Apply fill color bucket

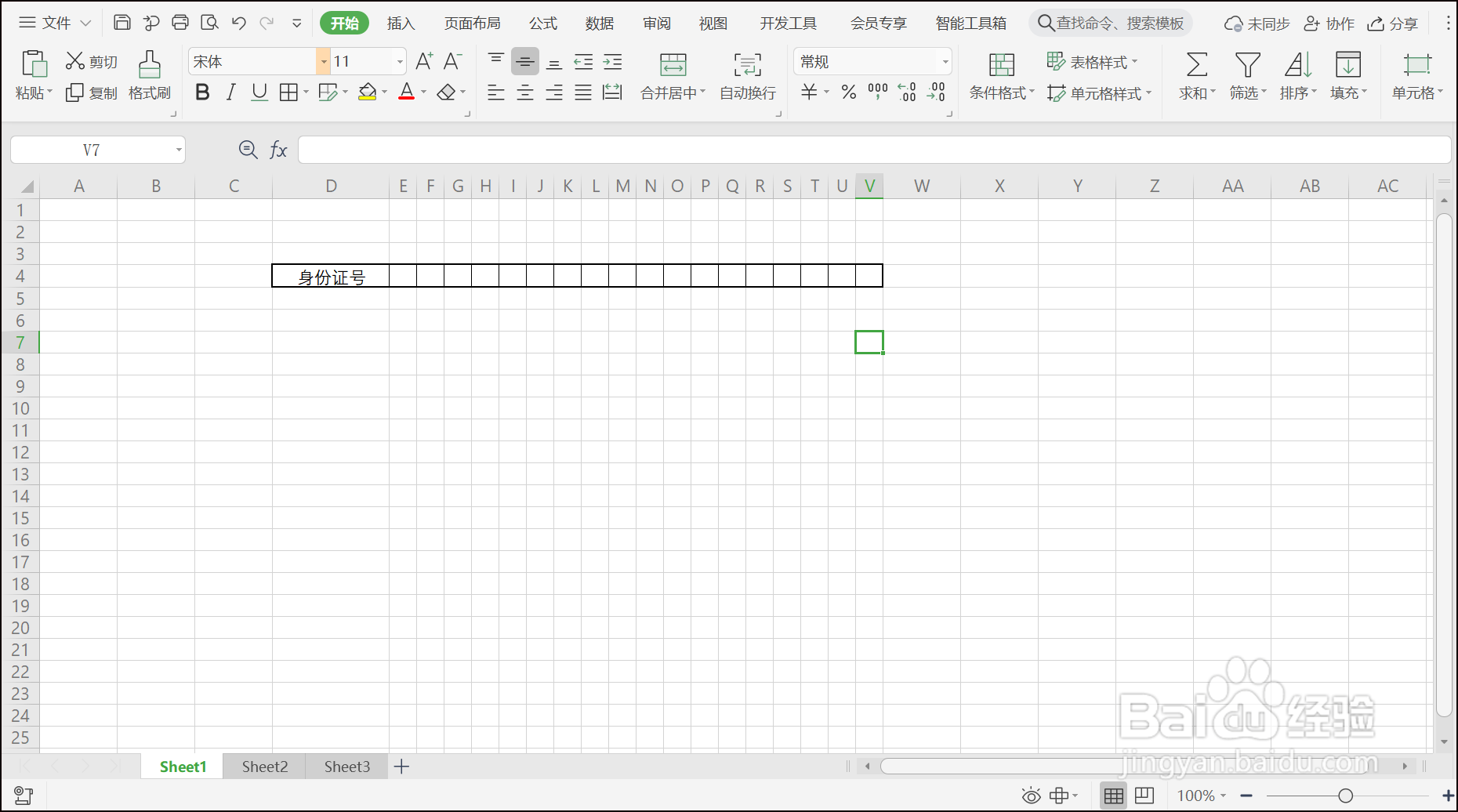coord(367,92)
